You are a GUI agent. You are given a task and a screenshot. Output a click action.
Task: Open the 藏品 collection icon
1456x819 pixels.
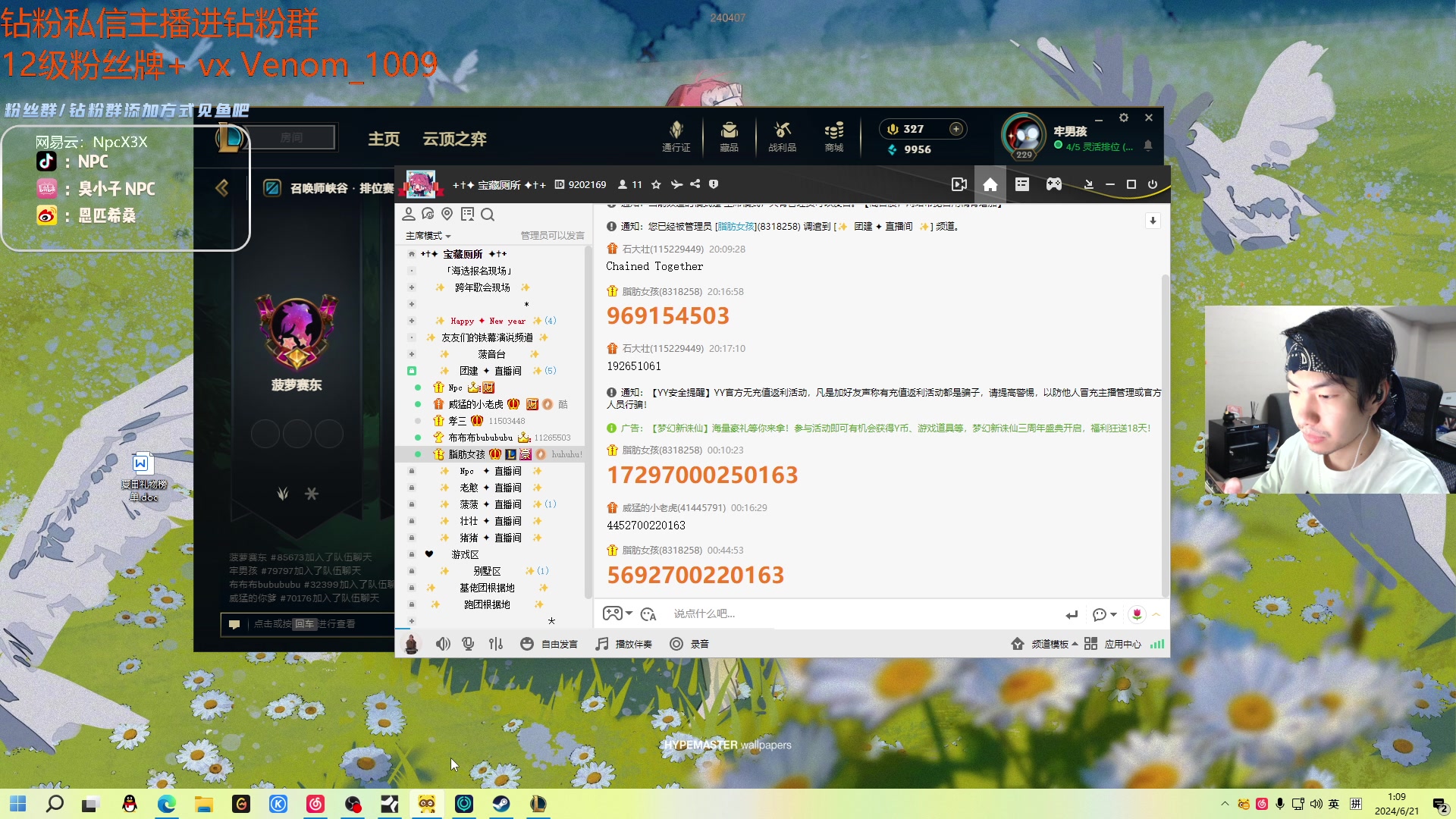tap(729, 136)
